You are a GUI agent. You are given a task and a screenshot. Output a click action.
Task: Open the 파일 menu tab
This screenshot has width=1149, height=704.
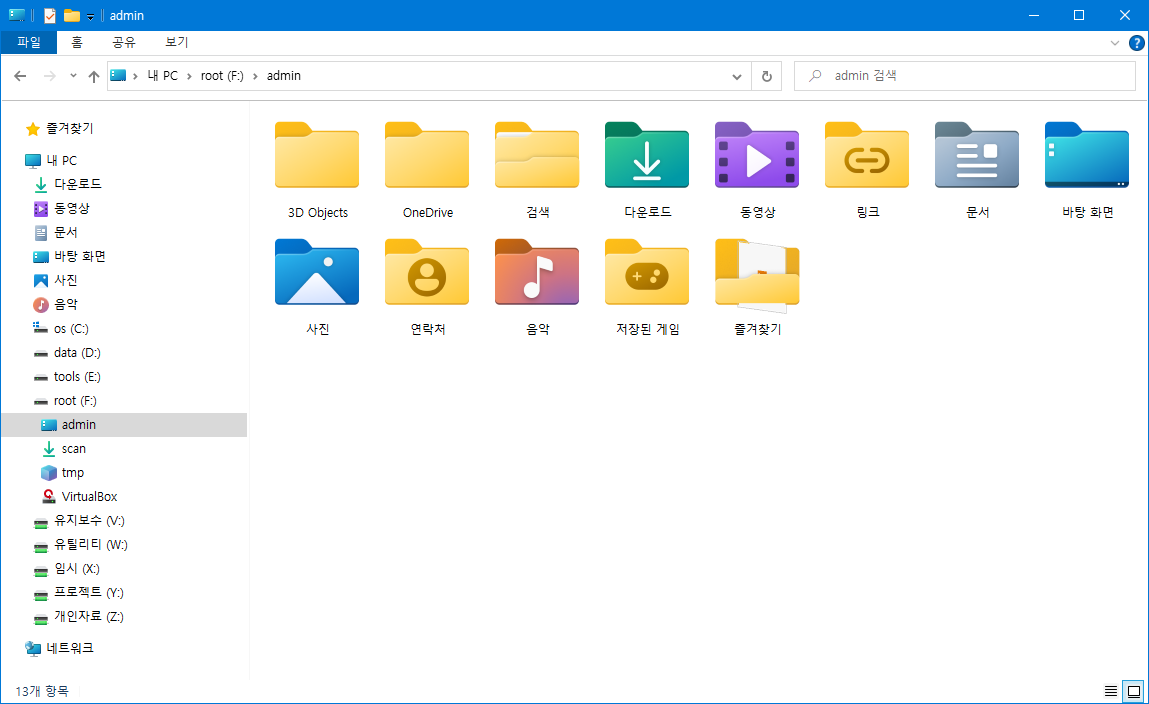[29, 42]
